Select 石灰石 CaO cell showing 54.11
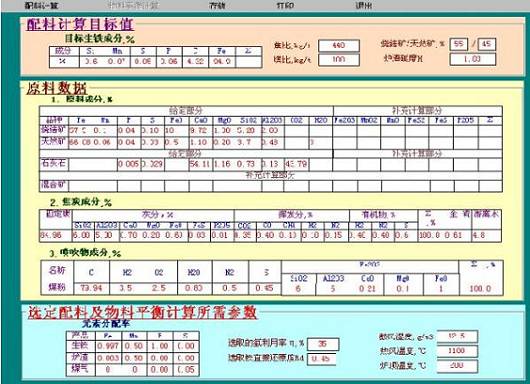This screenshot has width=530, height=384. click(x=200, y=165)
